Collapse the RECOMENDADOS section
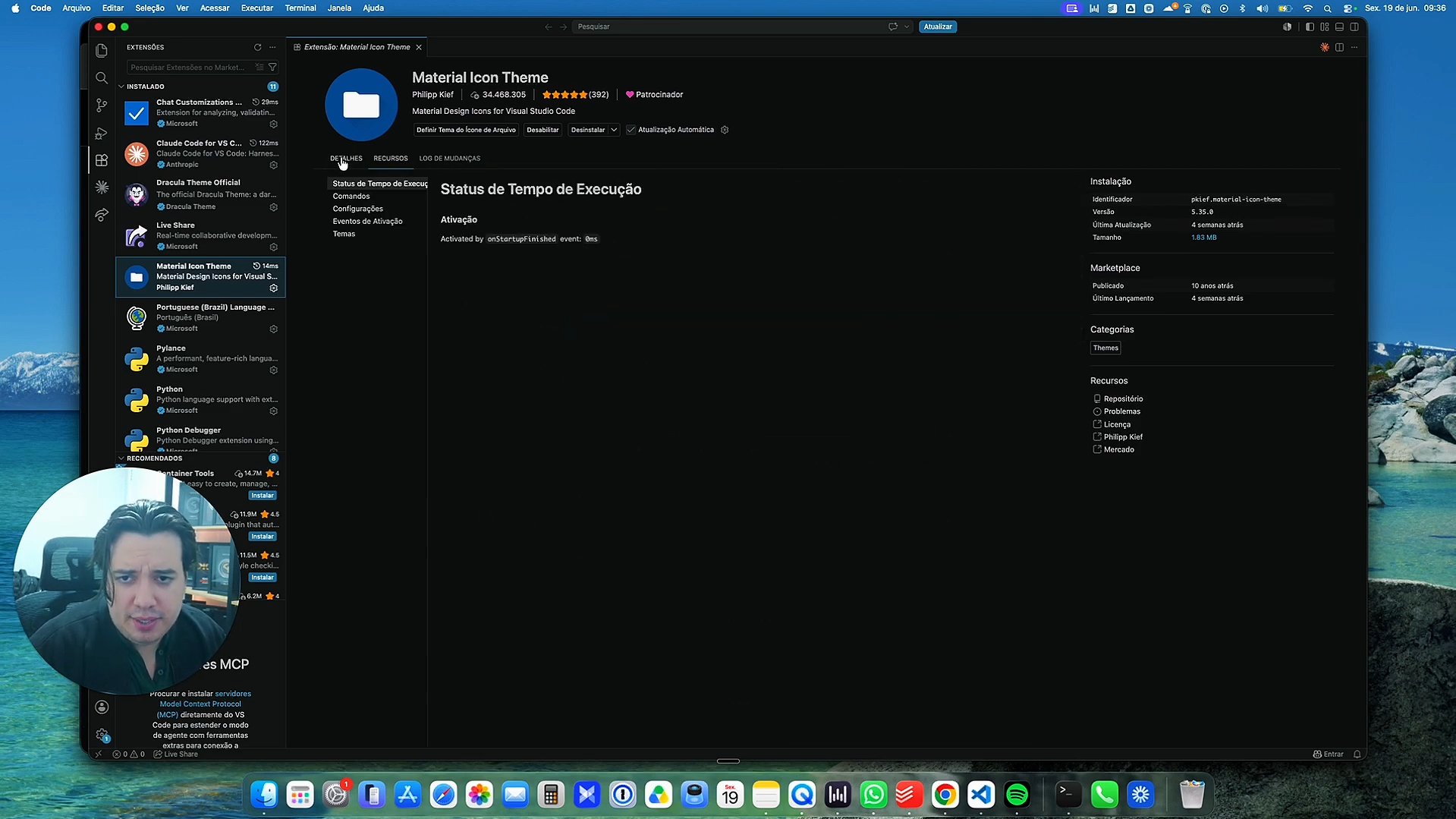Screen dimensions: 1456x819 click(121, 458)
